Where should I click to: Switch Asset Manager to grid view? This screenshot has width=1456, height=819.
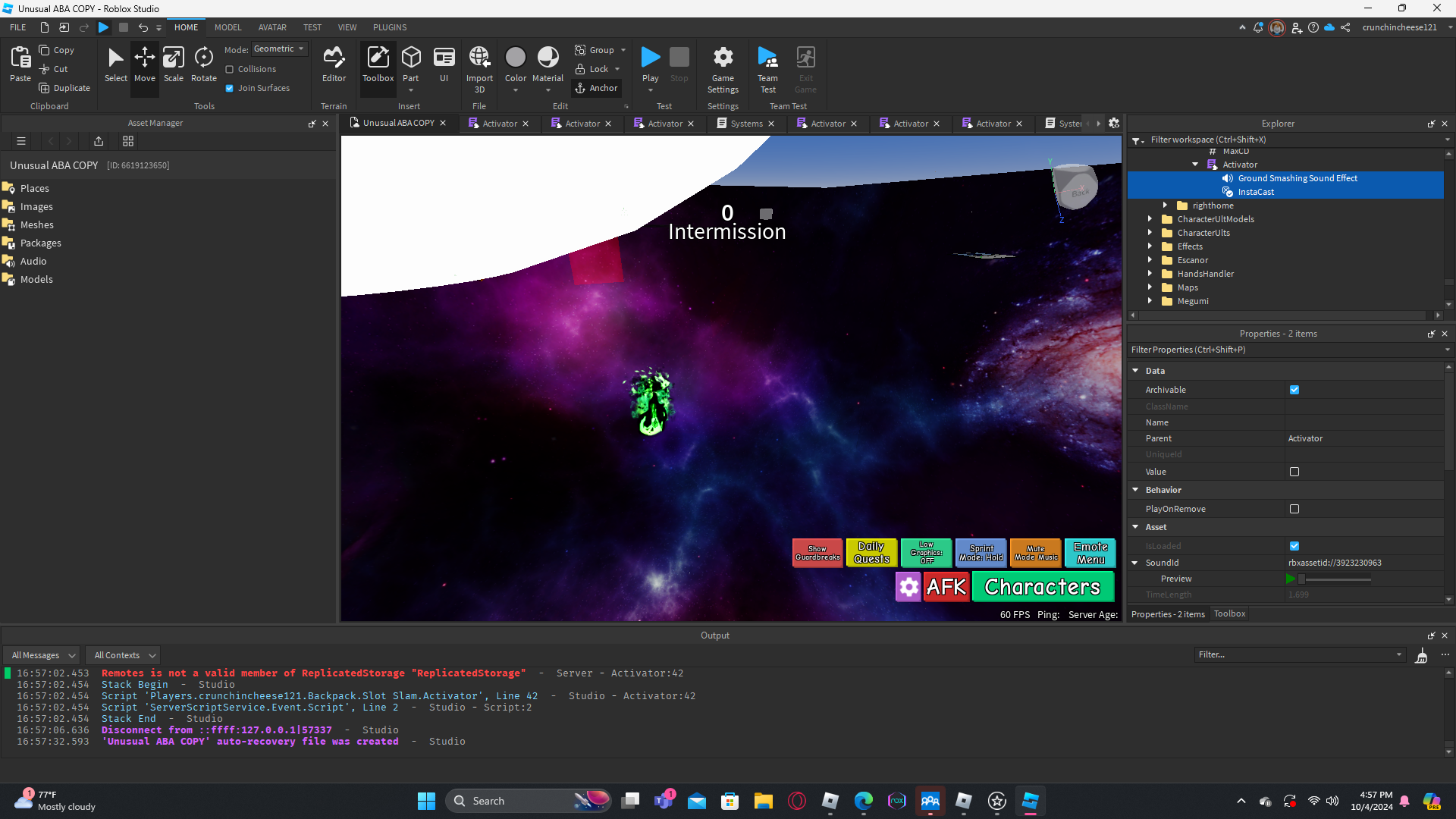tap(128, 141)
